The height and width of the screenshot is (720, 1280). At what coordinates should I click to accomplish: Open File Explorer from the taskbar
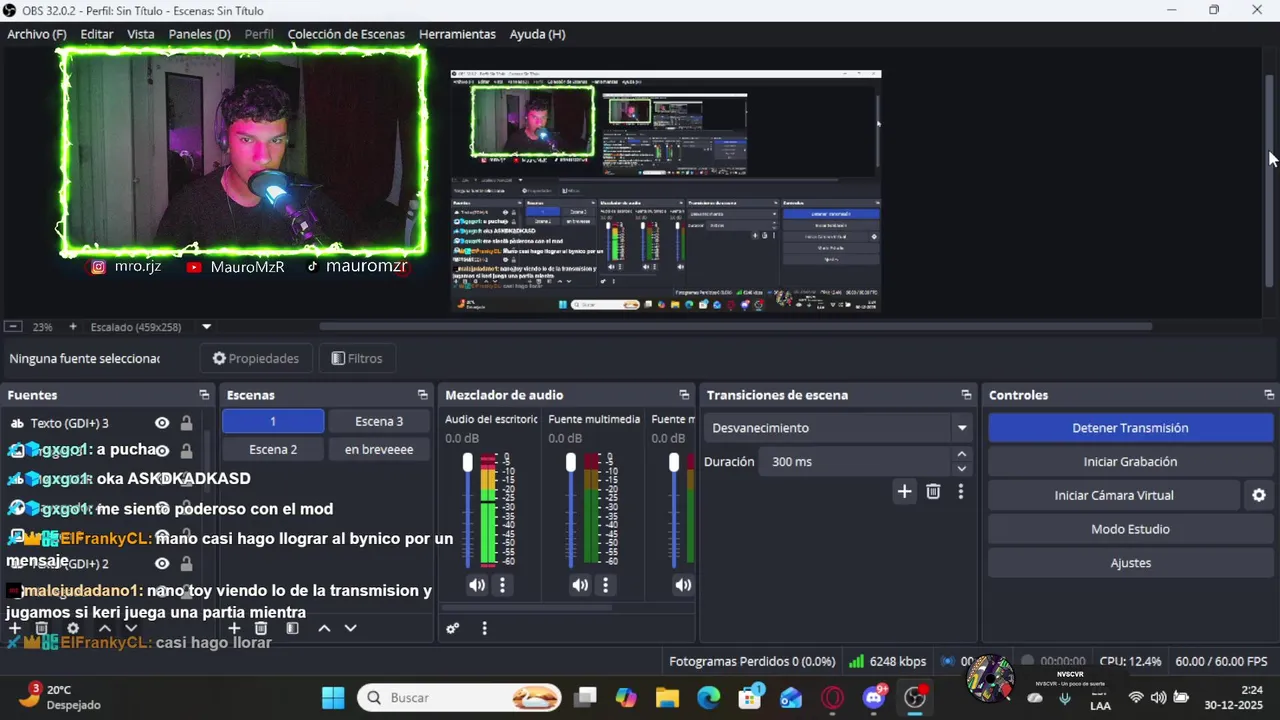pyautogui.click(x=667, y=698)
